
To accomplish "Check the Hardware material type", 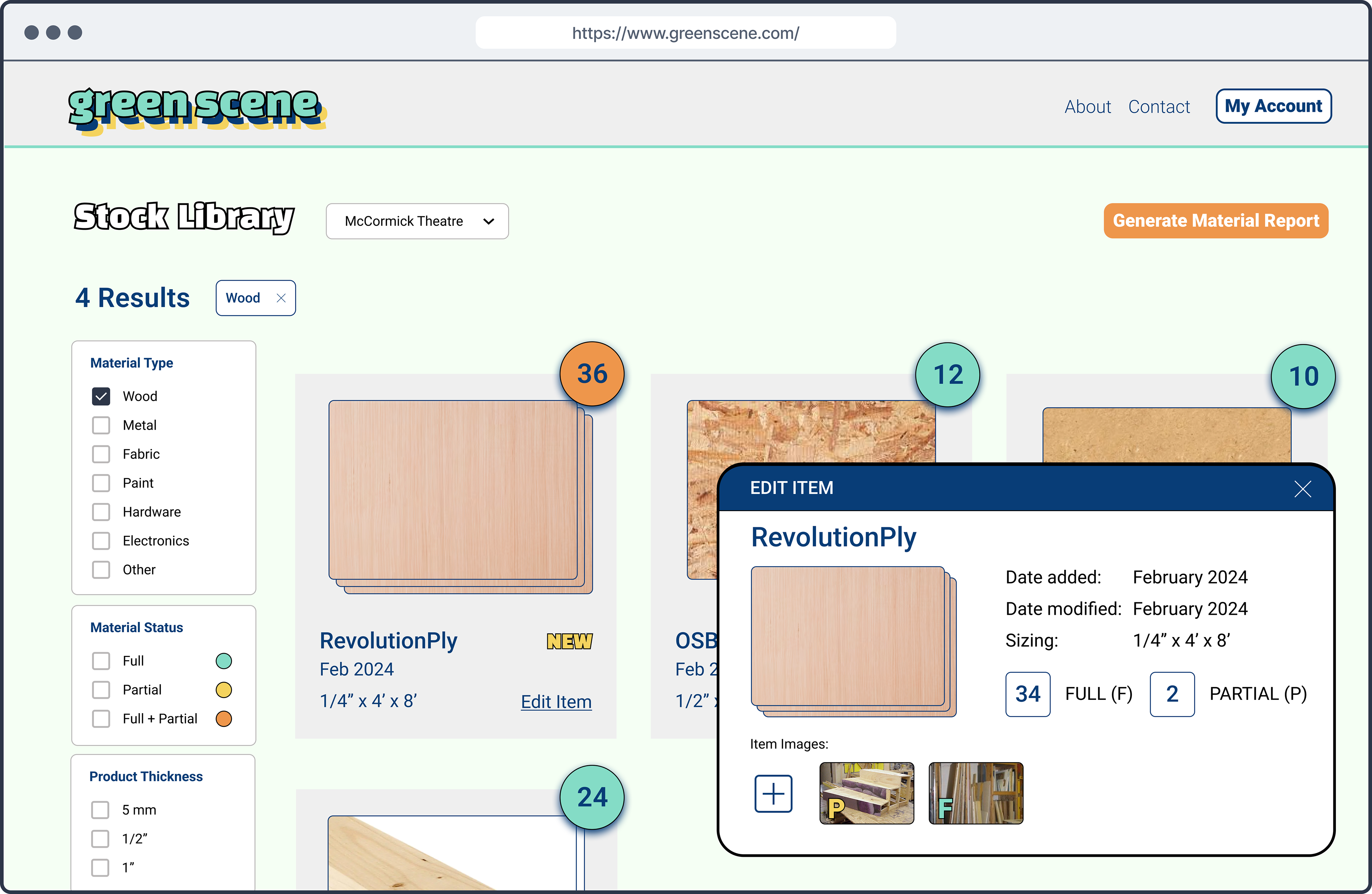I will pos(101,512).
